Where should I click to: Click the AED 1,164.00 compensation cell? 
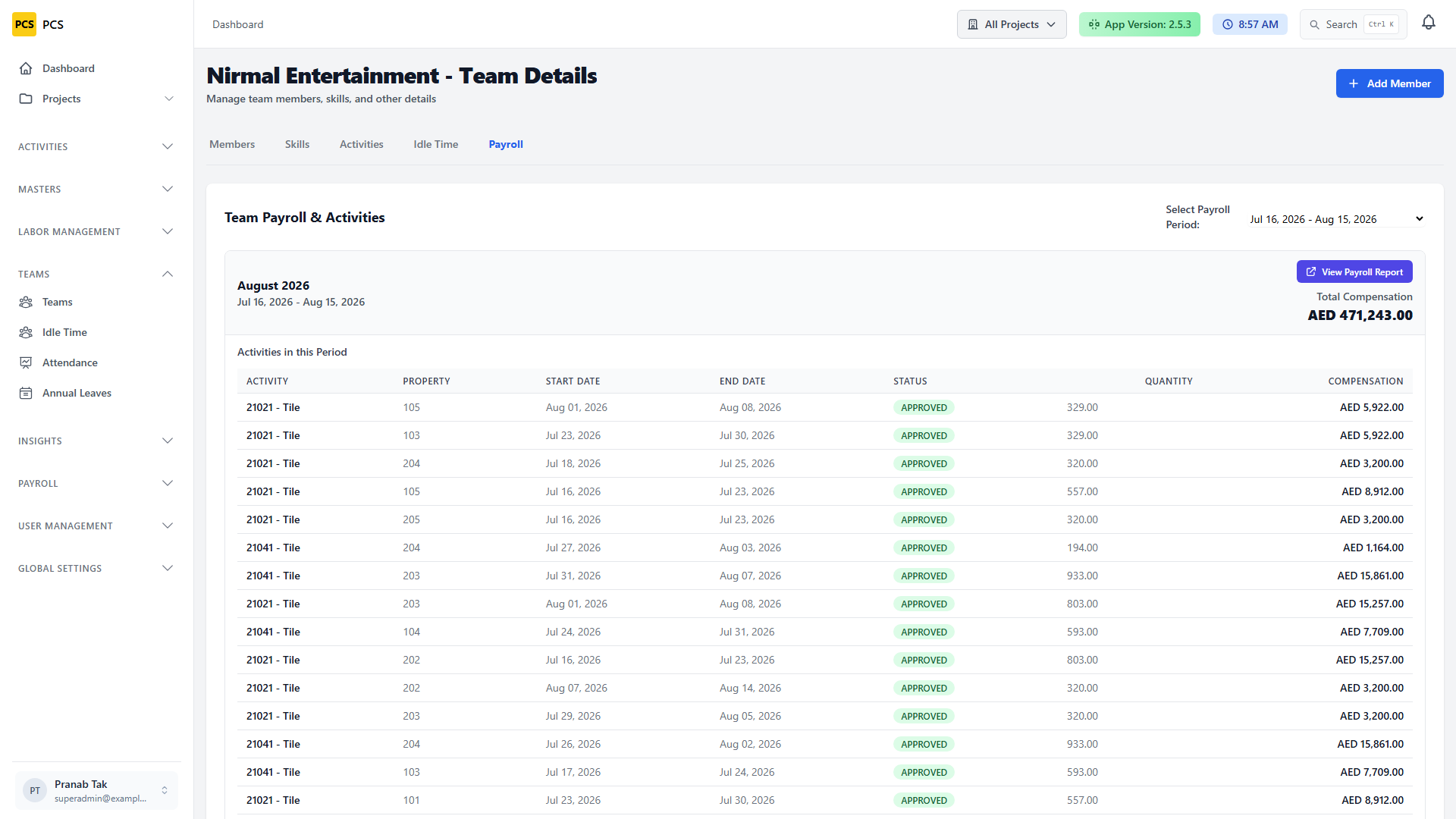[x=1373, y=548]
